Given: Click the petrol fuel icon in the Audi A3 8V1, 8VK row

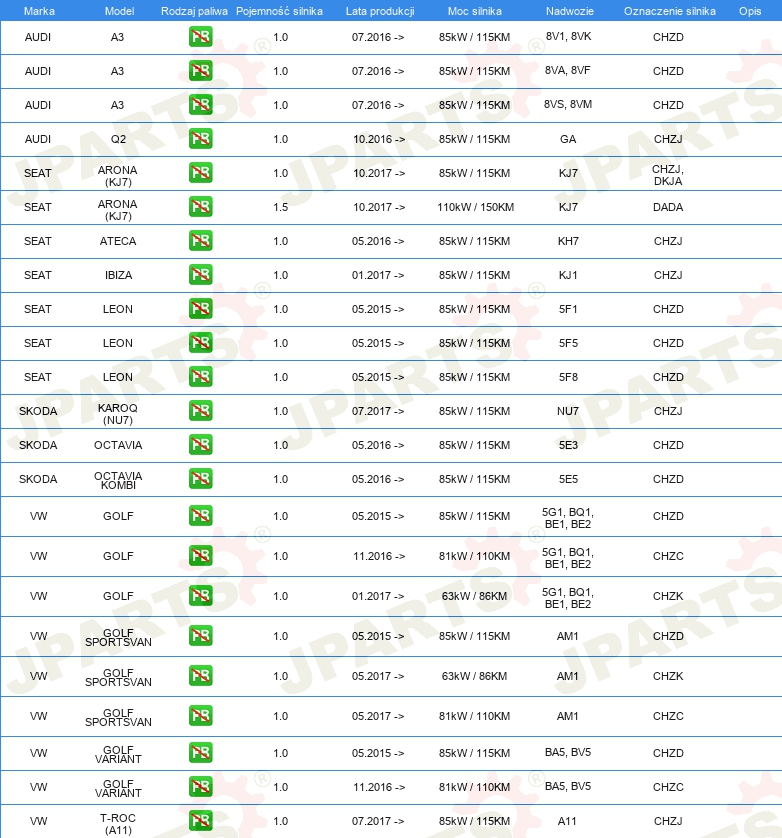Looking at the screenshot, I should click(200, 37).
